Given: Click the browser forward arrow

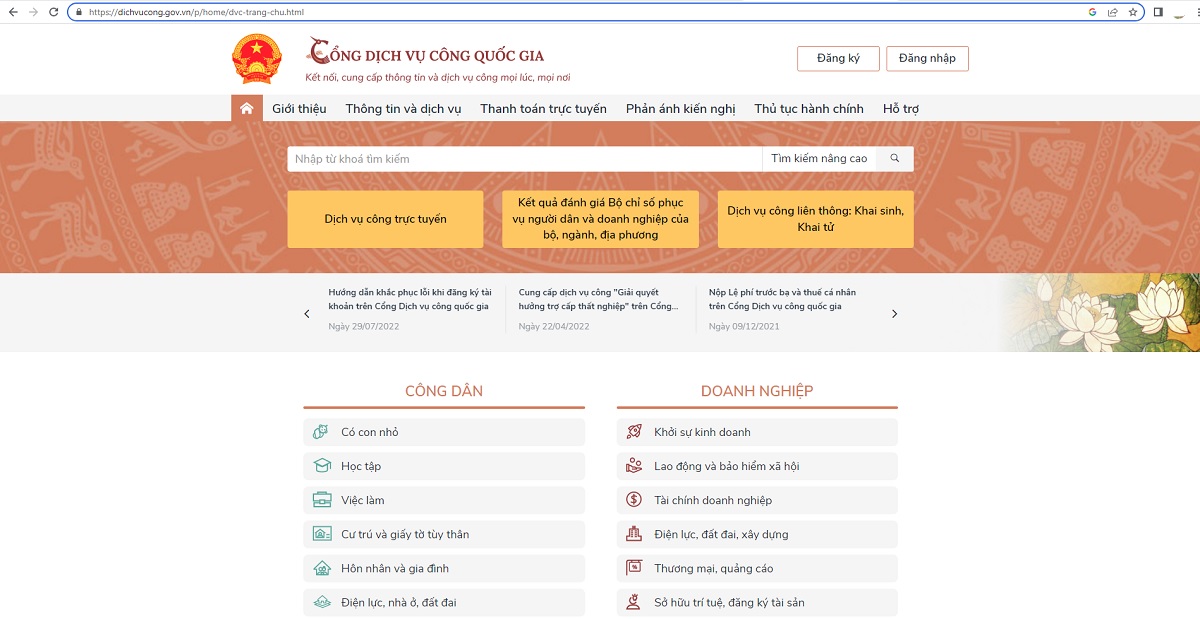Looking at the screenshot, I should coord(34,12).
